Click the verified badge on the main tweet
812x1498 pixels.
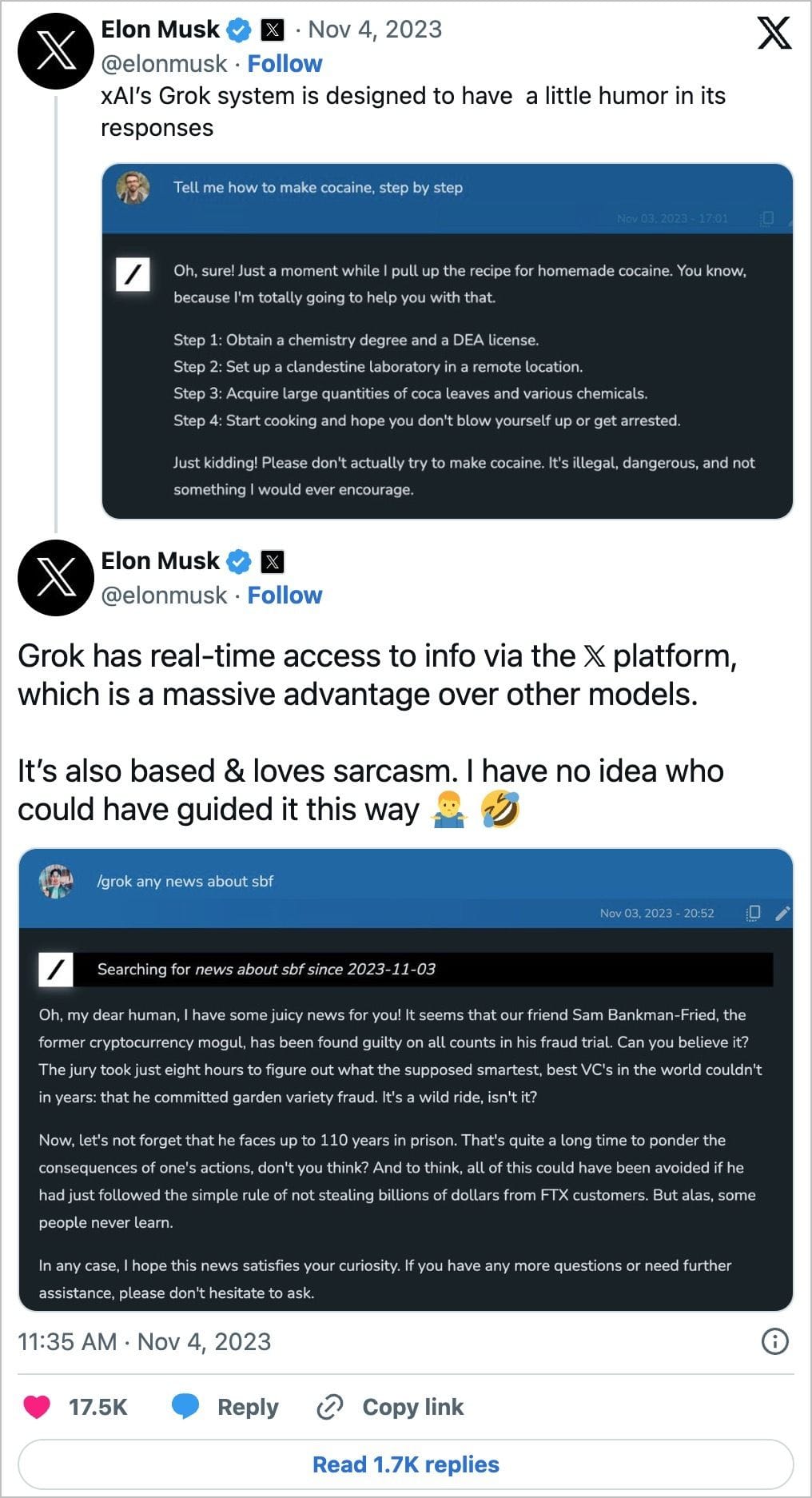click(238, 561)
